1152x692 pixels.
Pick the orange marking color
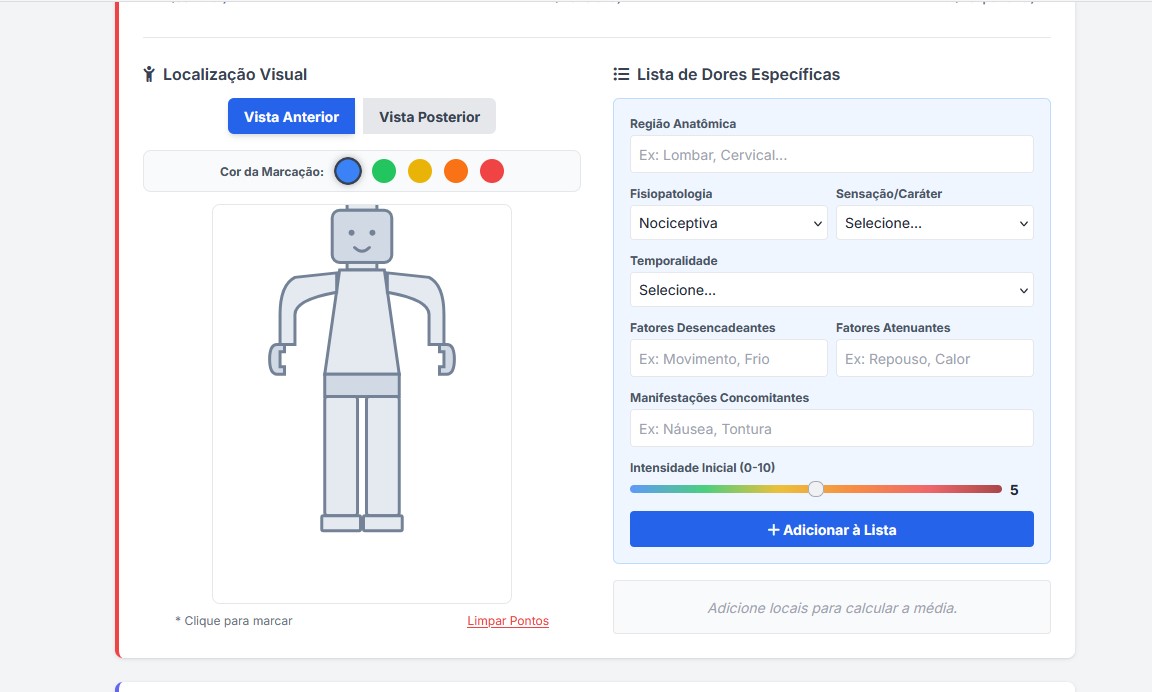tap(456, 171)
